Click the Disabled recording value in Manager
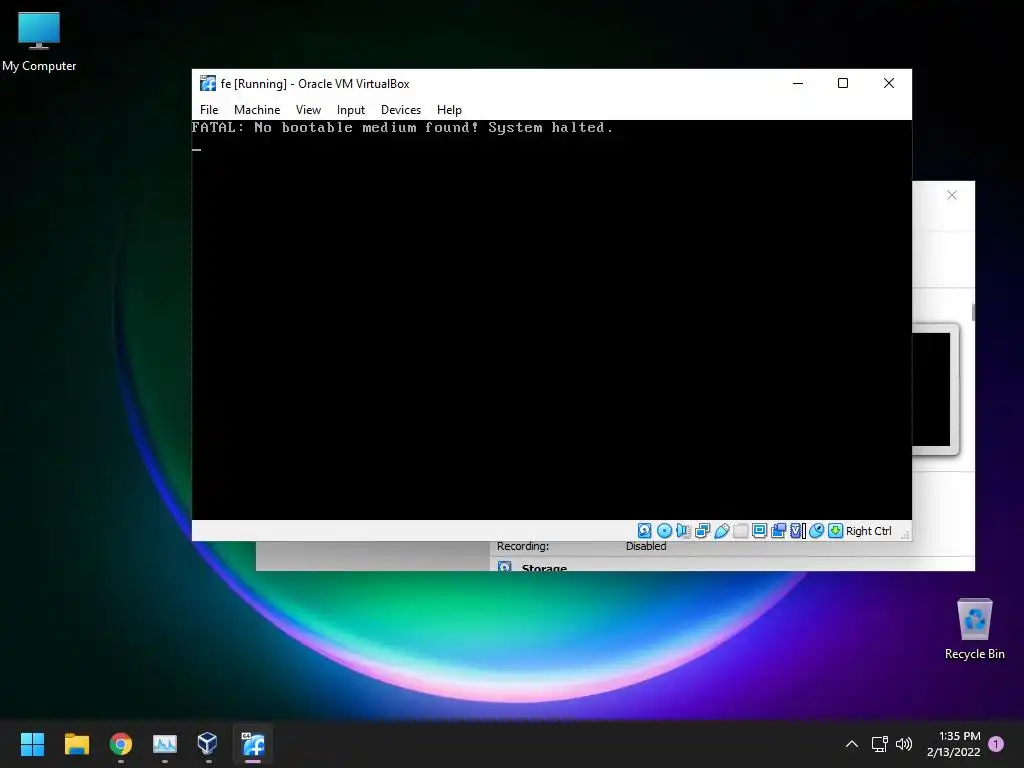 646,546
